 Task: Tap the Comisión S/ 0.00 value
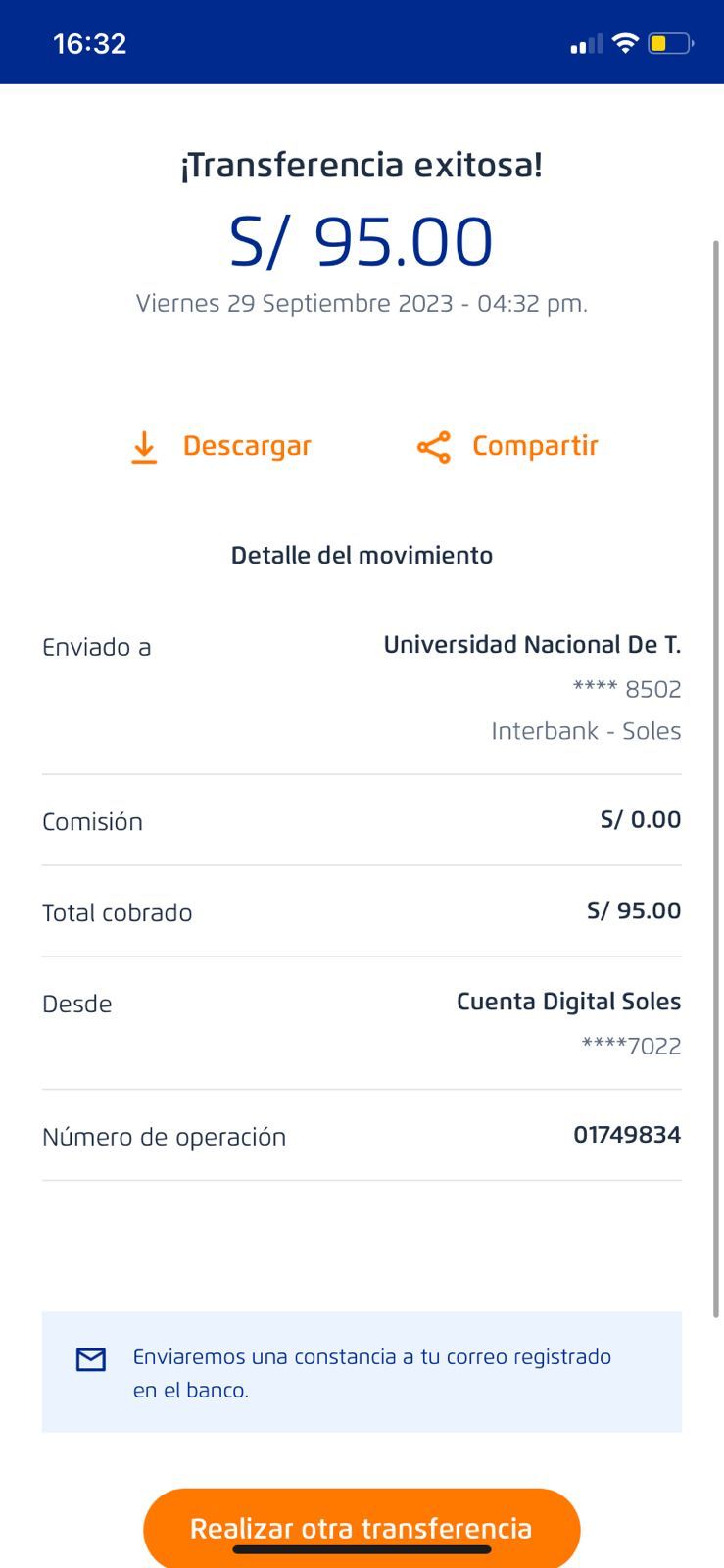coord(641,819)
